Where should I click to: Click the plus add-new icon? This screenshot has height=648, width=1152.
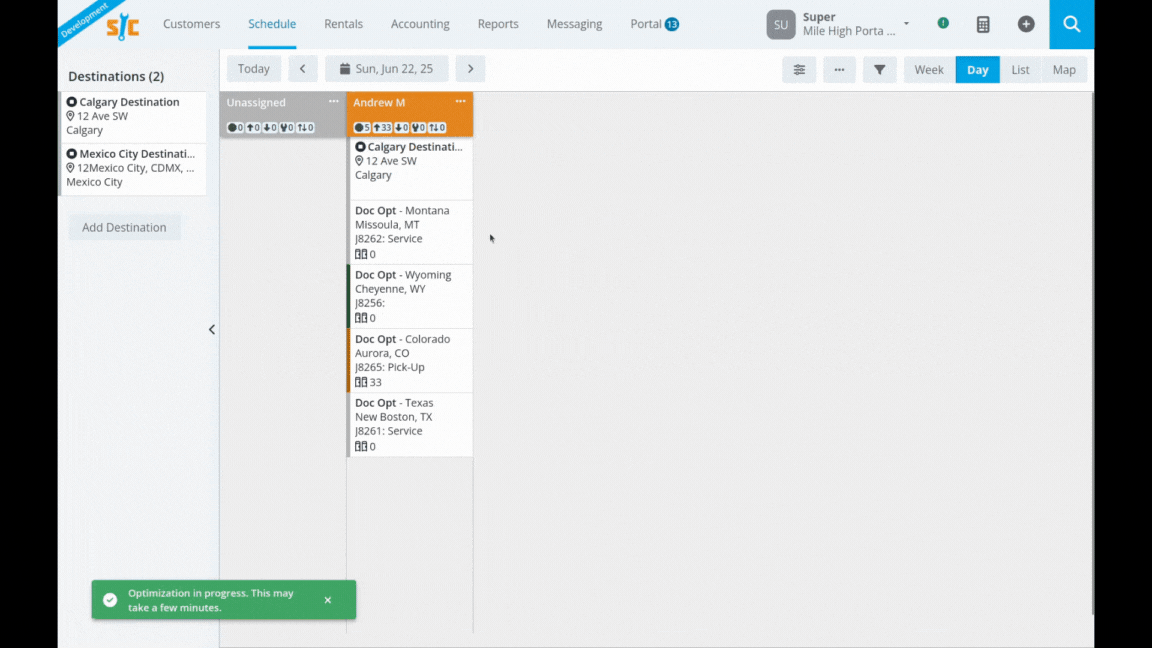coord(1026,24)
